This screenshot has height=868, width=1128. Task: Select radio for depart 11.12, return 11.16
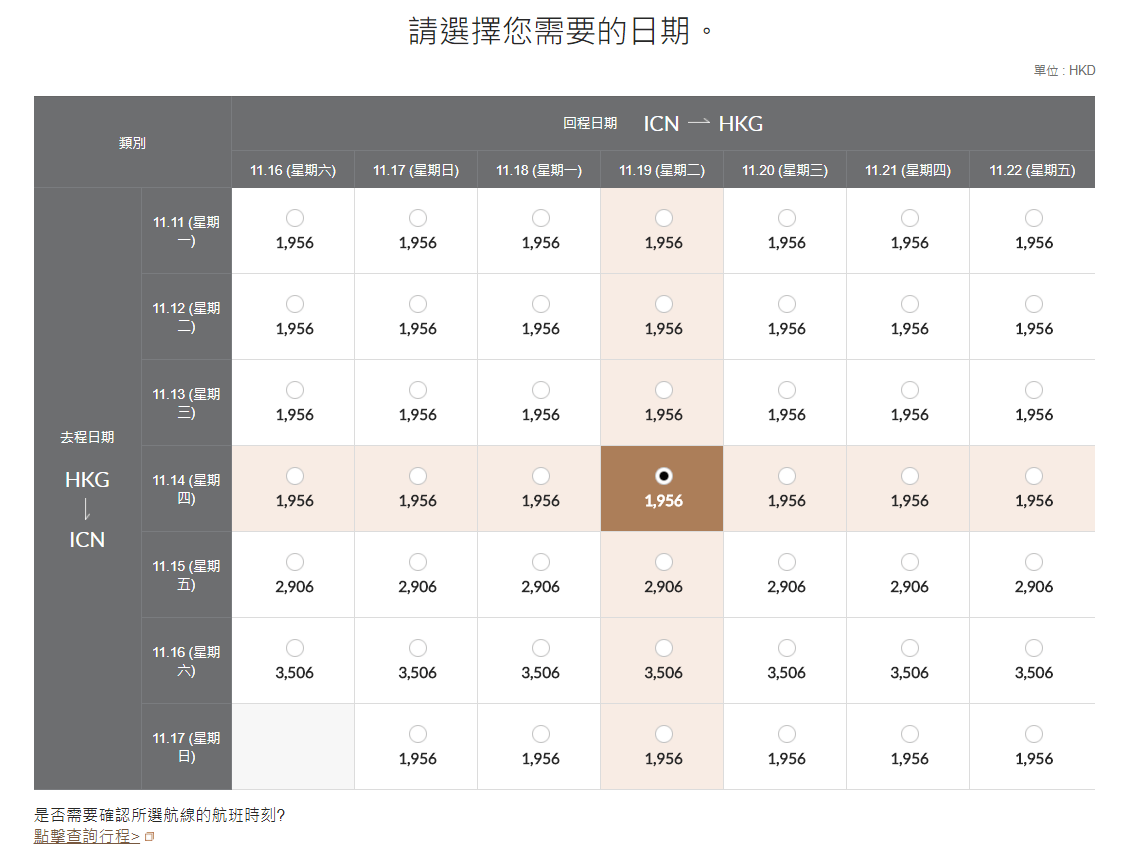coord(295,304)
